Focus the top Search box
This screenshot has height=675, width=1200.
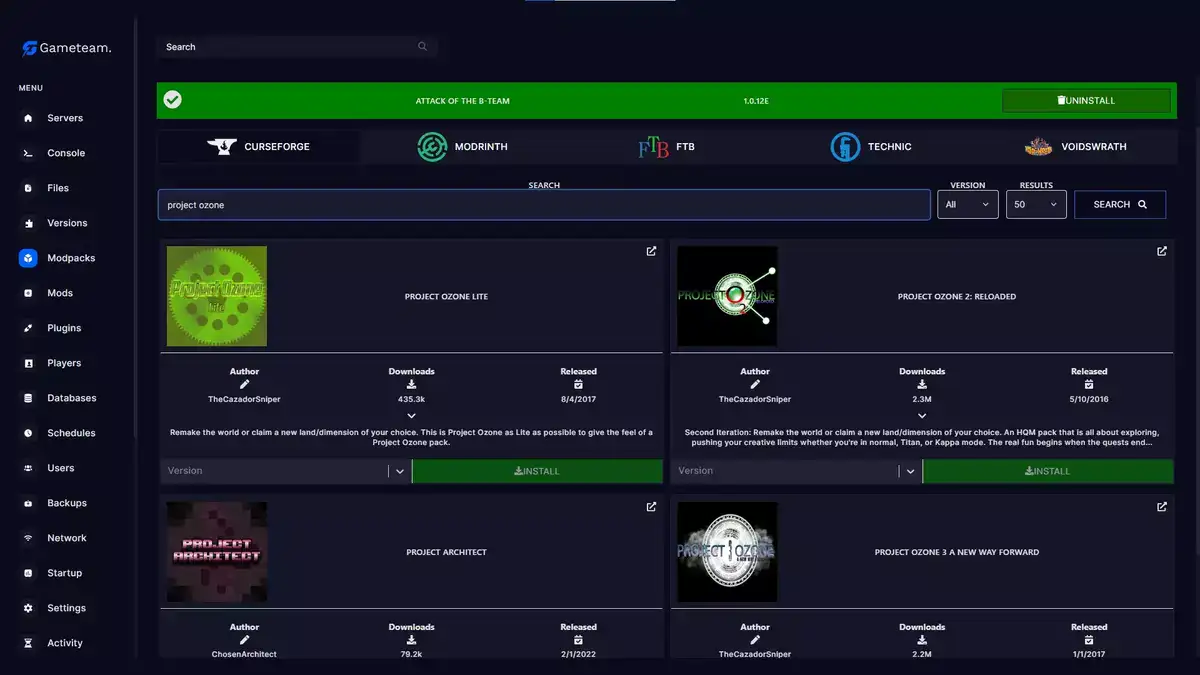coord(297,47)
